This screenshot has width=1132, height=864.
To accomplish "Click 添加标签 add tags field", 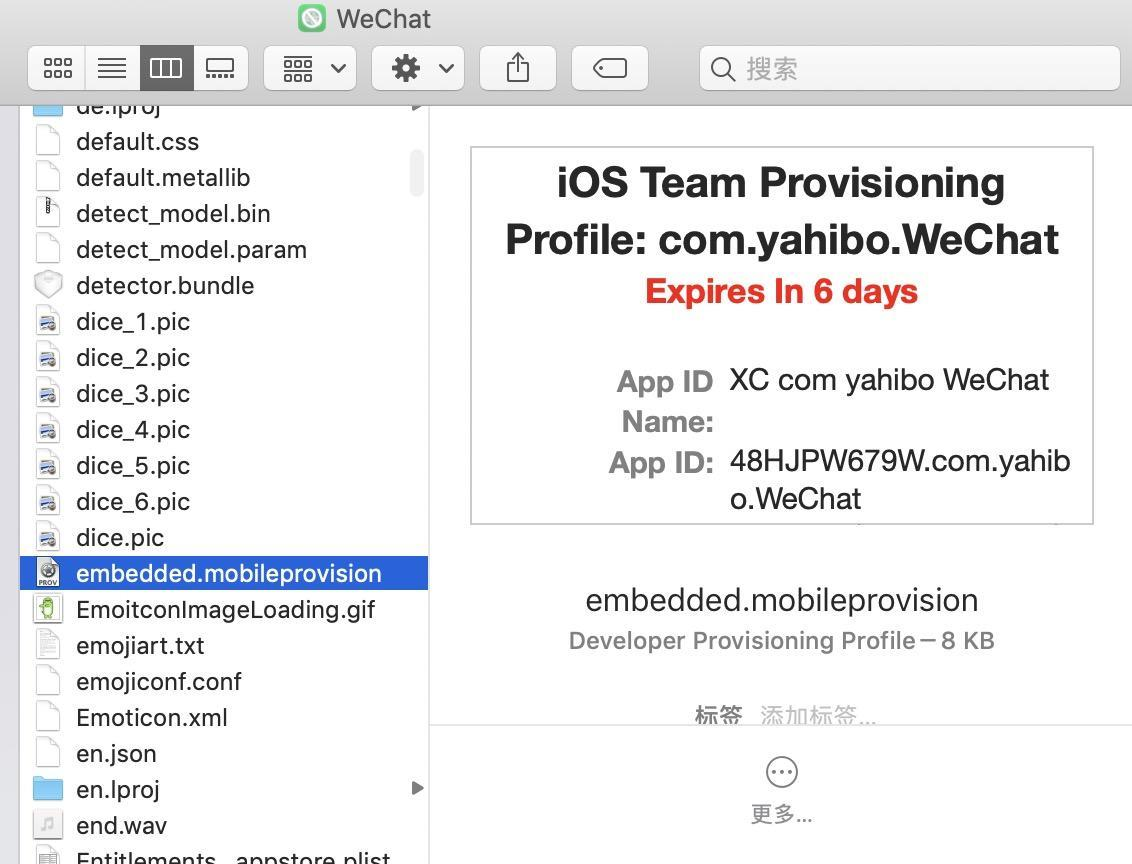I will coord(818,715).
